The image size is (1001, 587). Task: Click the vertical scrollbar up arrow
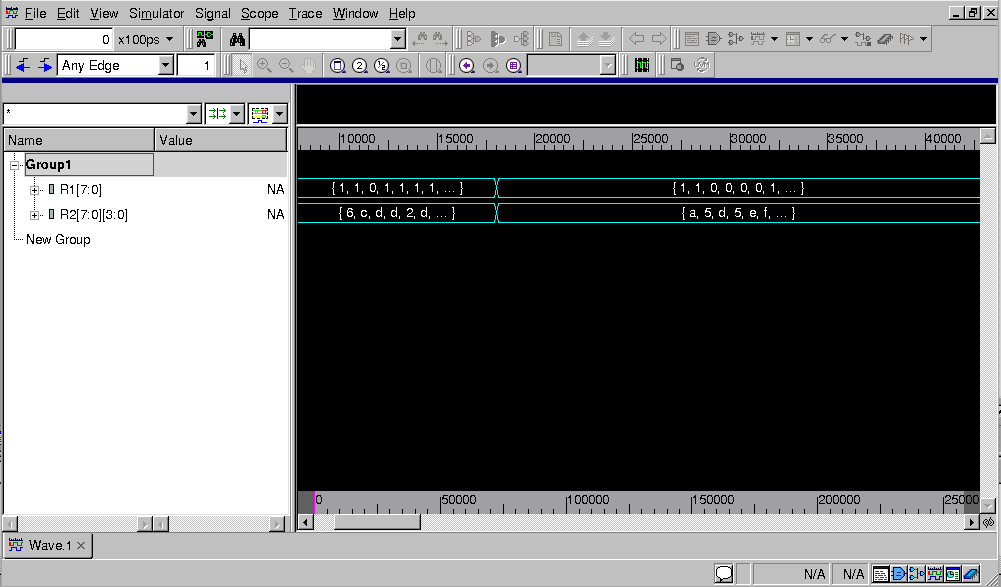click(x=988, y=135)
